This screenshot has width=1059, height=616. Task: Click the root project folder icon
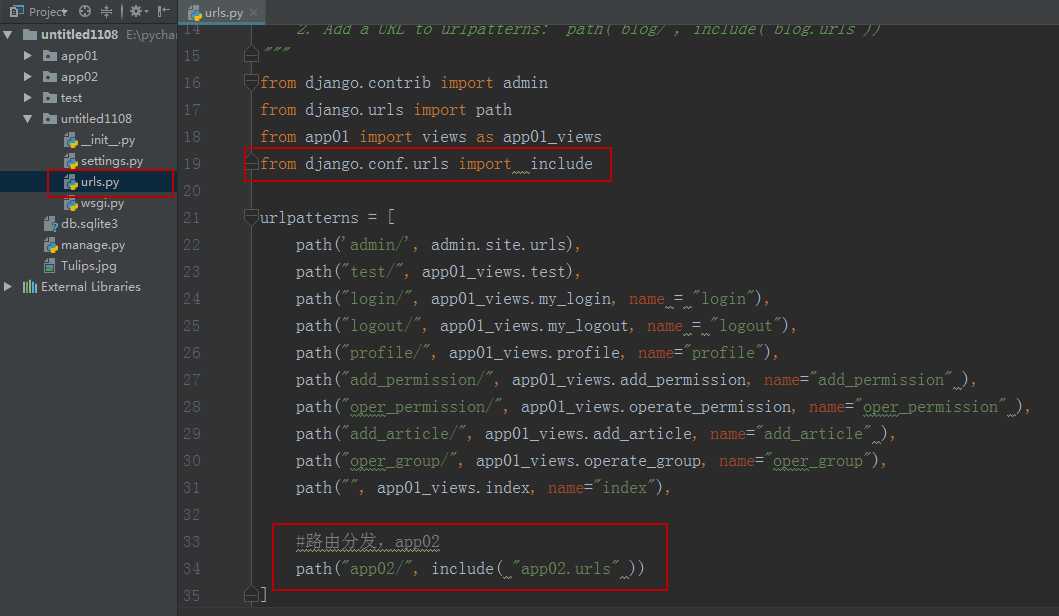coord(30,34)
